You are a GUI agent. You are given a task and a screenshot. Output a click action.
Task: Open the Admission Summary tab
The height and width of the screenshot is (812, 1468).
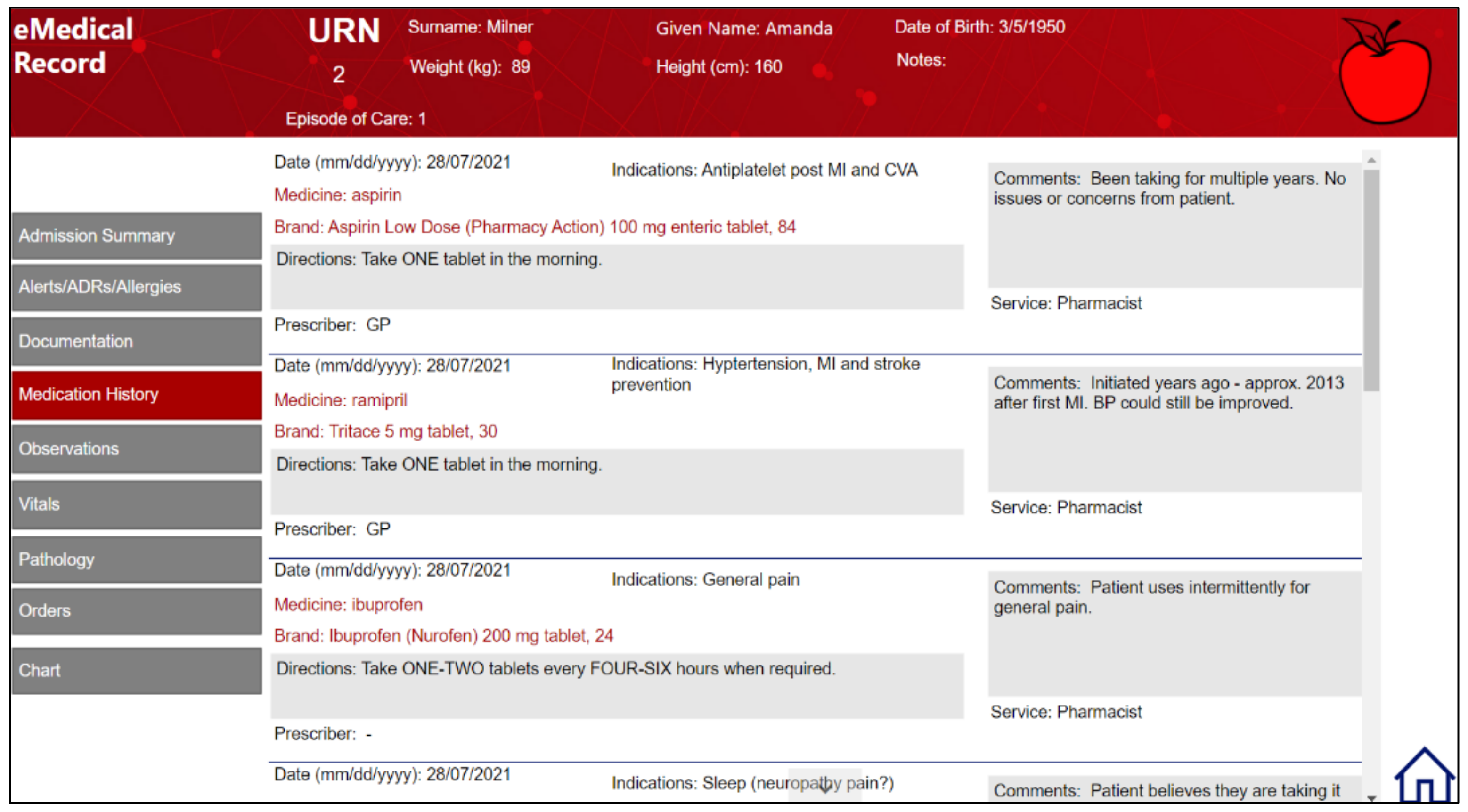click(x=137, y=236)
